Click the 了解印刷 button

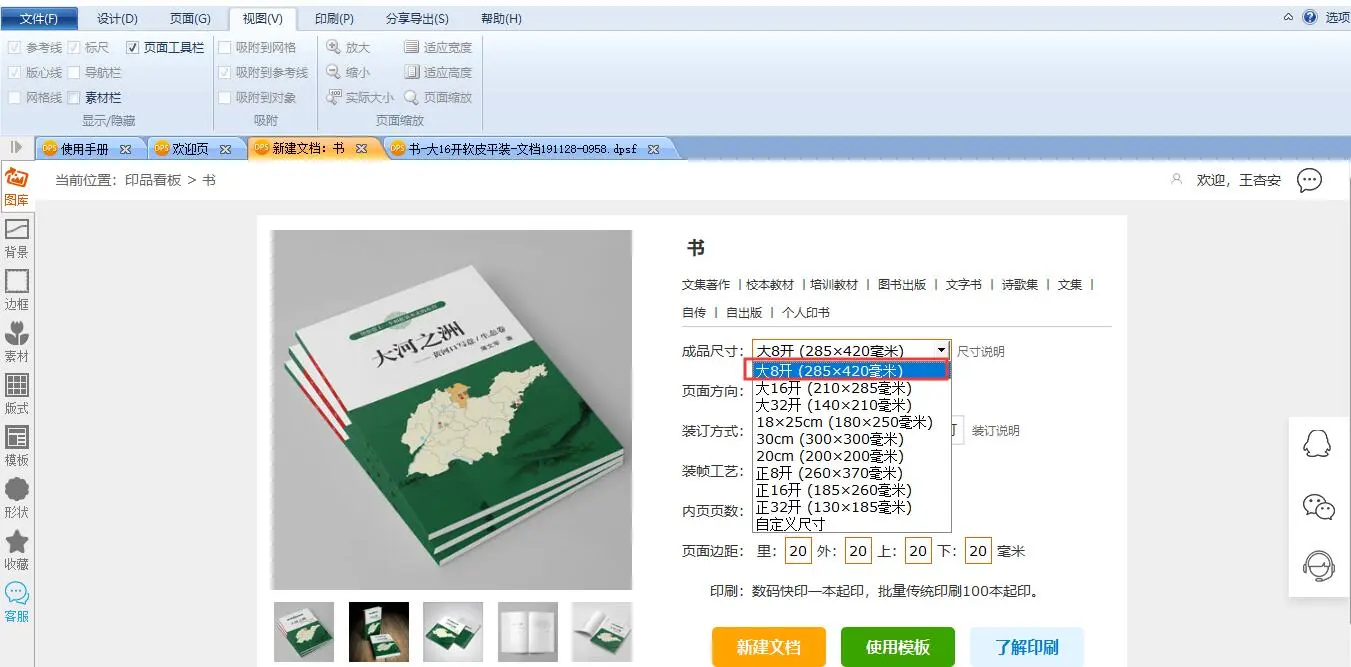1027,647
